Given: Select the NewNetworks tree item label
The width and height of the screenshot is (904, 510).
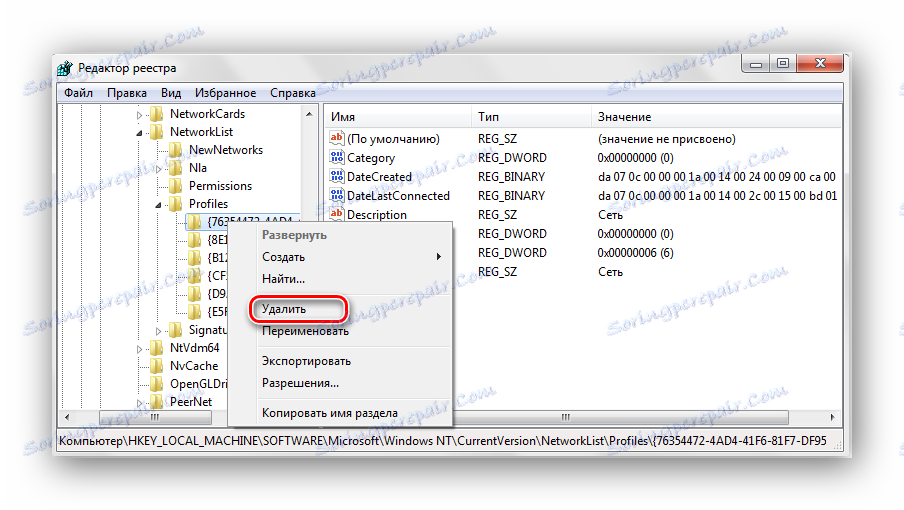Looking at the screenshot, I should (x=226, y=150).
